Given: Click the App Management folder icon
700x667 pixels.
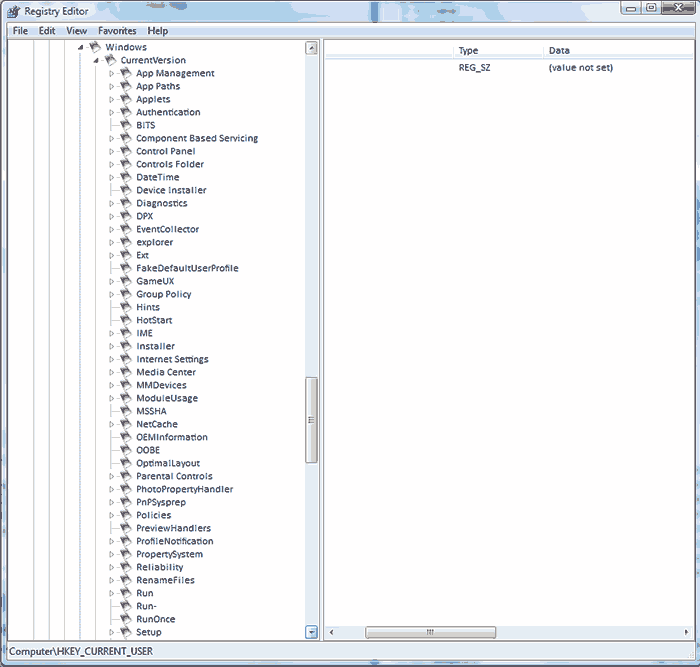Looking at the screenshot, I should (126, 73).
